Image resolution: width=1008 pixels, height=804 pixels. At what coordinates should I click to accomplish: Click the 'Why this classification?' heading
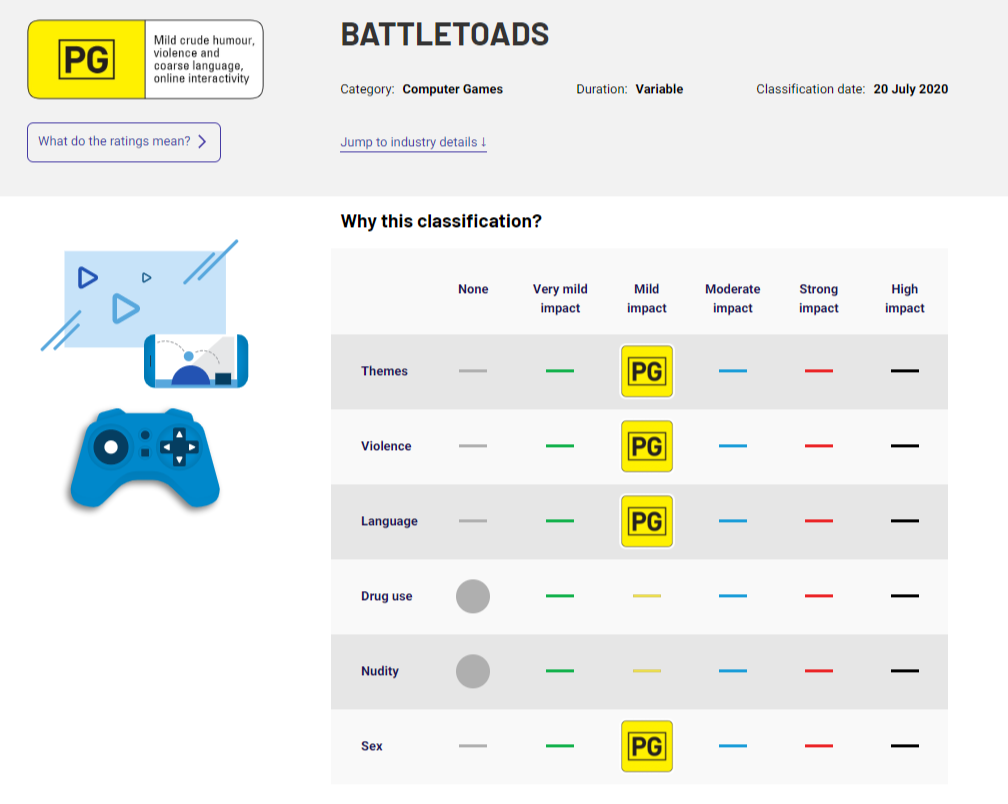pyautogui.click(x=441, y=221)
